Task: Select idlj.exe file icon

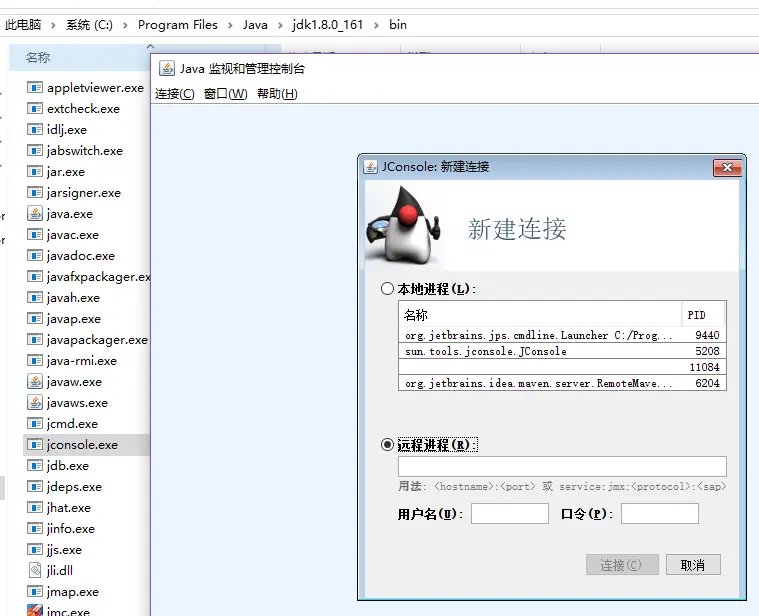Action: (35, 130)
